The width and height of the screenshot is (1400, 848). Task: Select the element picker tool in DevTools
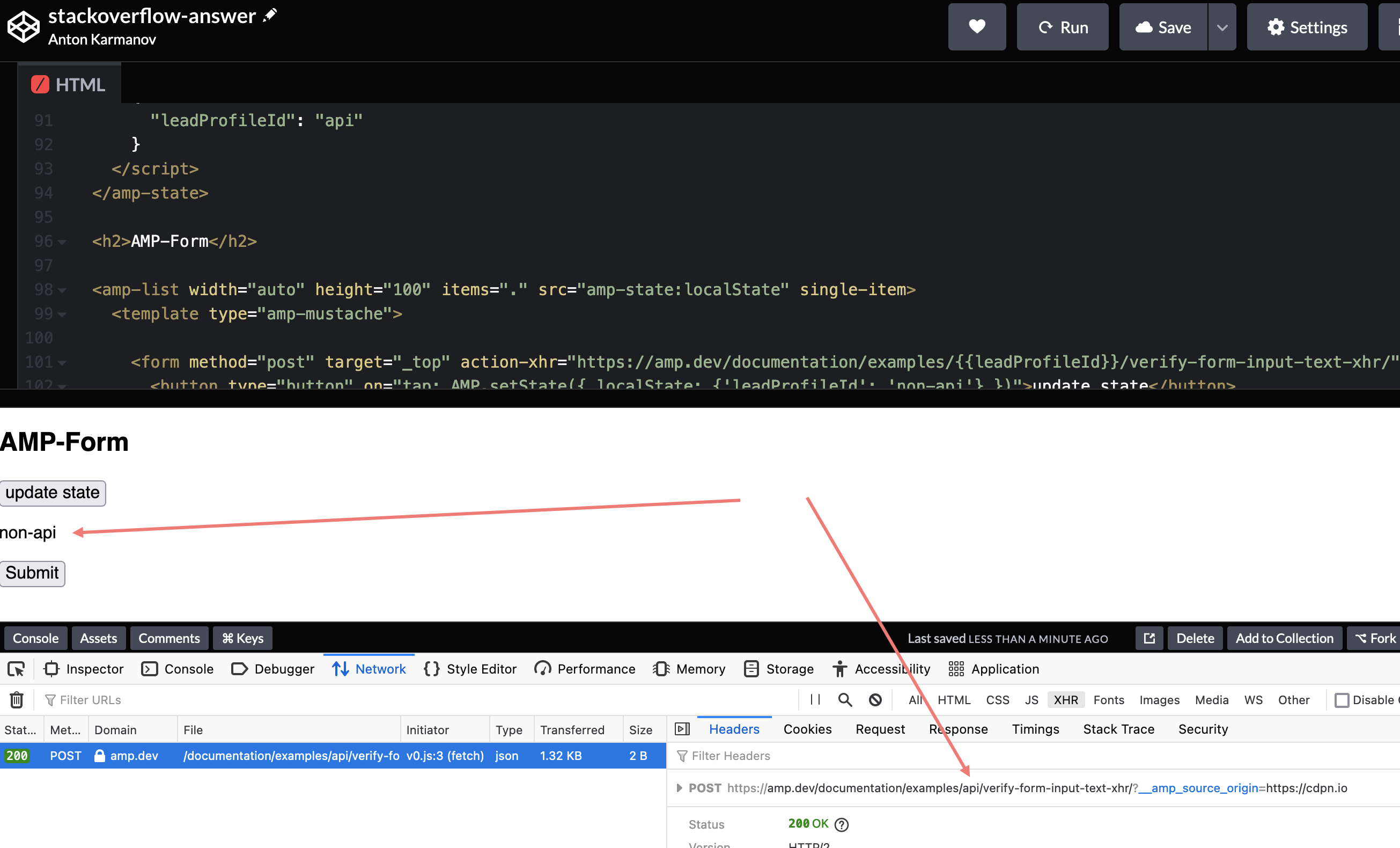[x=16, y=669]
